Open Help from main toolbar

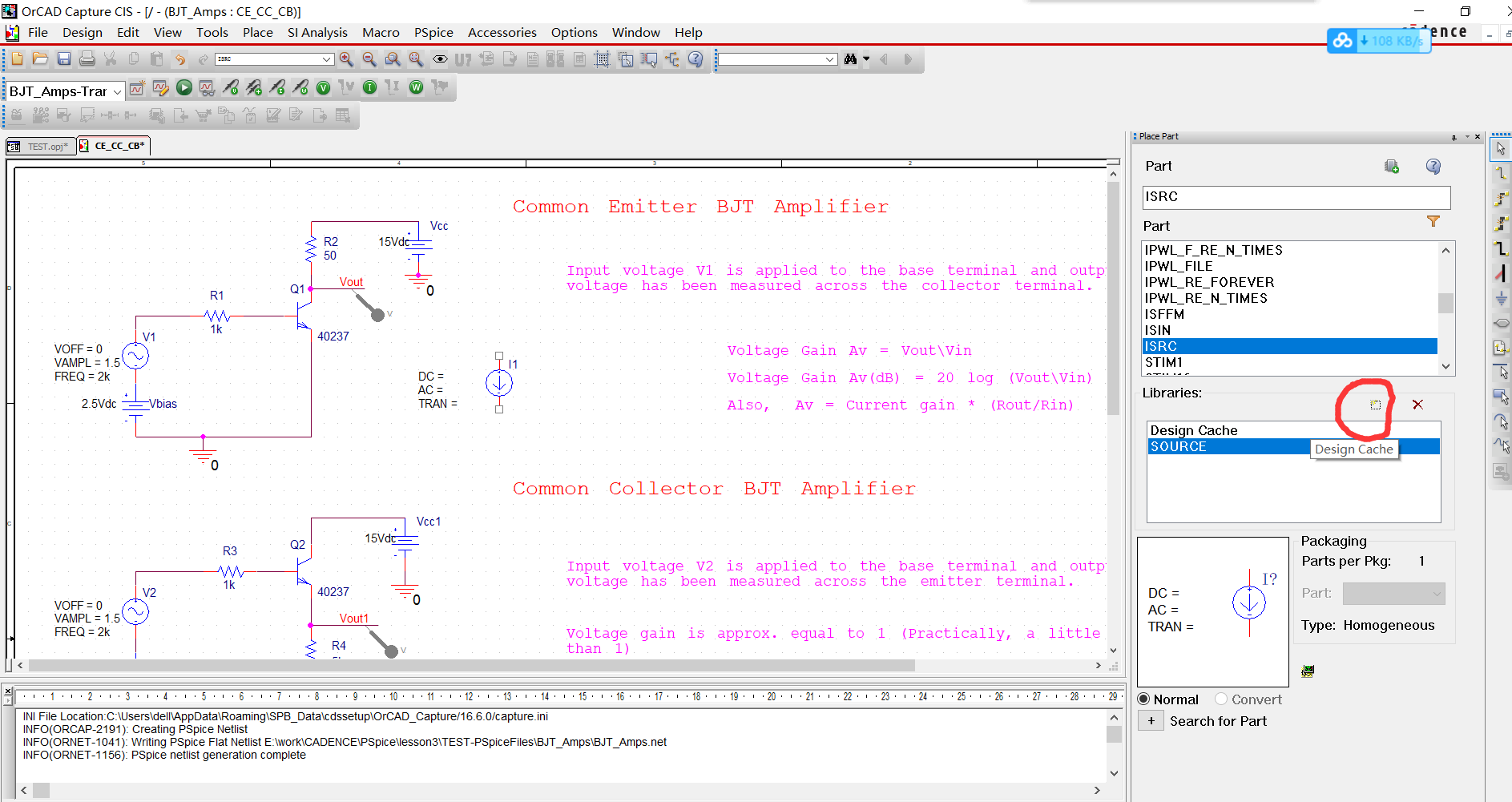pyautogui.click(x=696, y=59)
